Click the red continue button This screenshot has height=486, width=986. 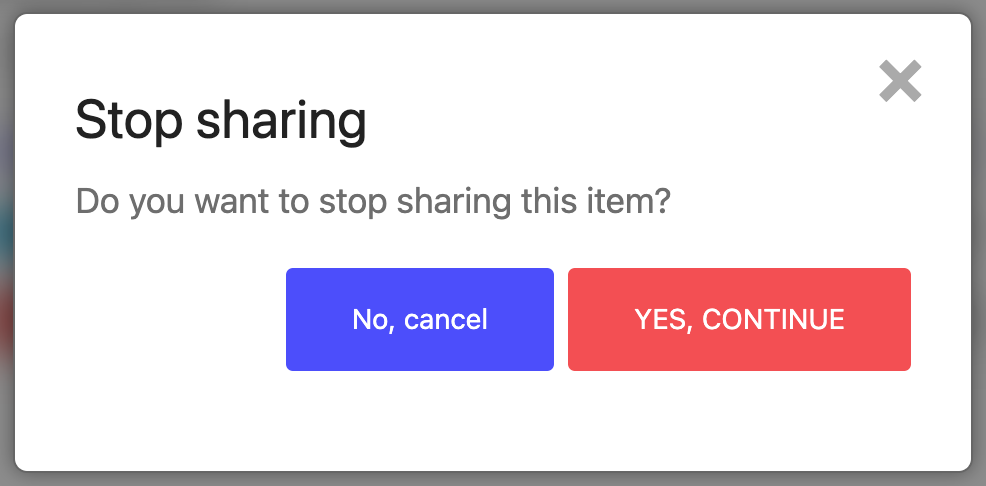click(x=739, y=319)
